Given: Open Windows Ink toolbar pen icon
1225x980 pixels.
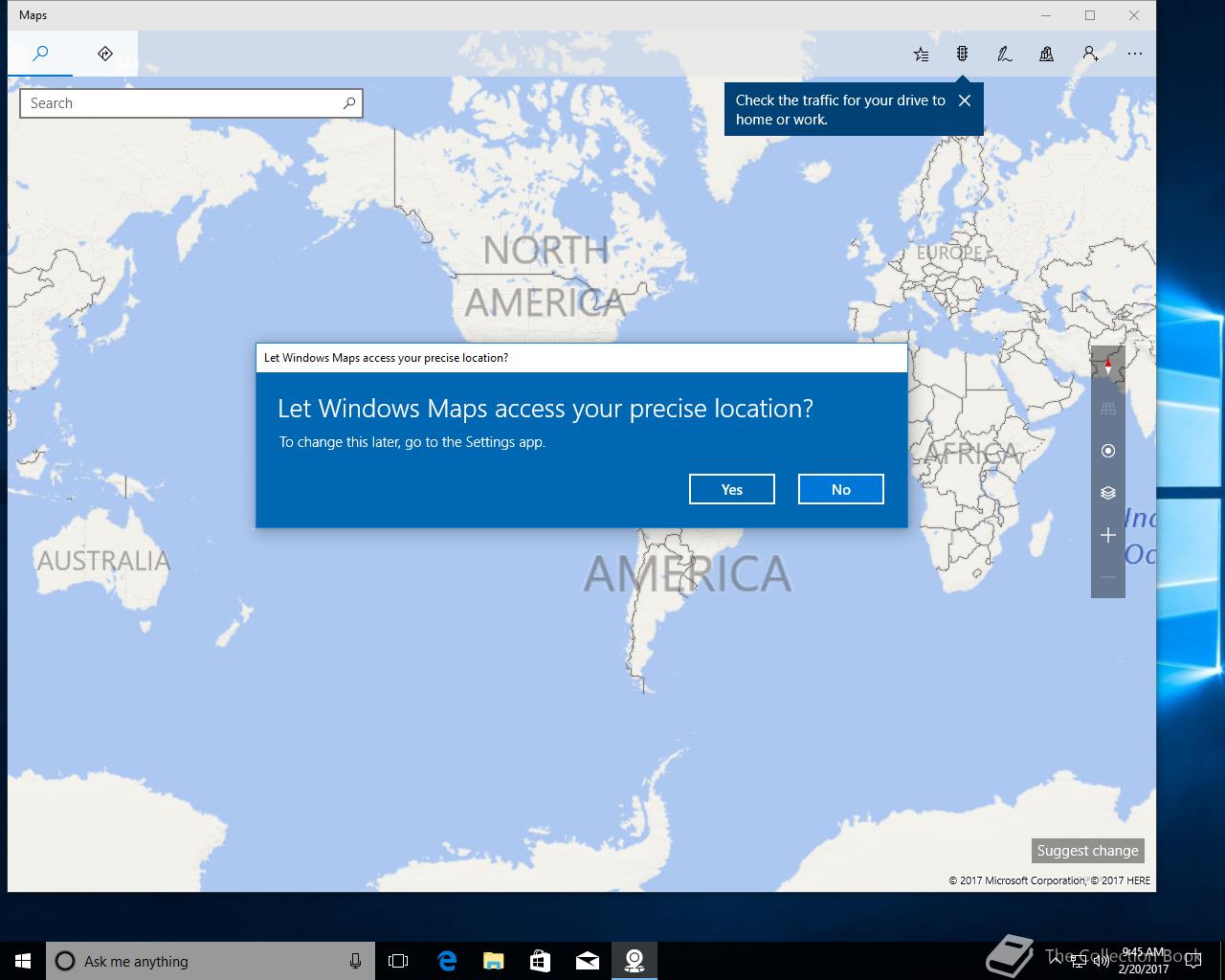Looking at the screenshot, I should [x=1004, y=54].
